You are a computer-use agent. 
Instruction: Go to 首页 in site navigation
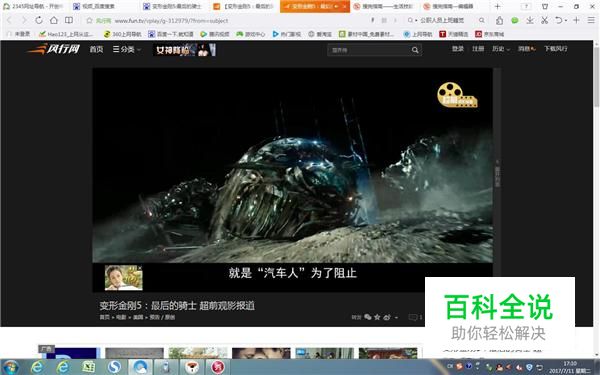[x=96, y=49]
